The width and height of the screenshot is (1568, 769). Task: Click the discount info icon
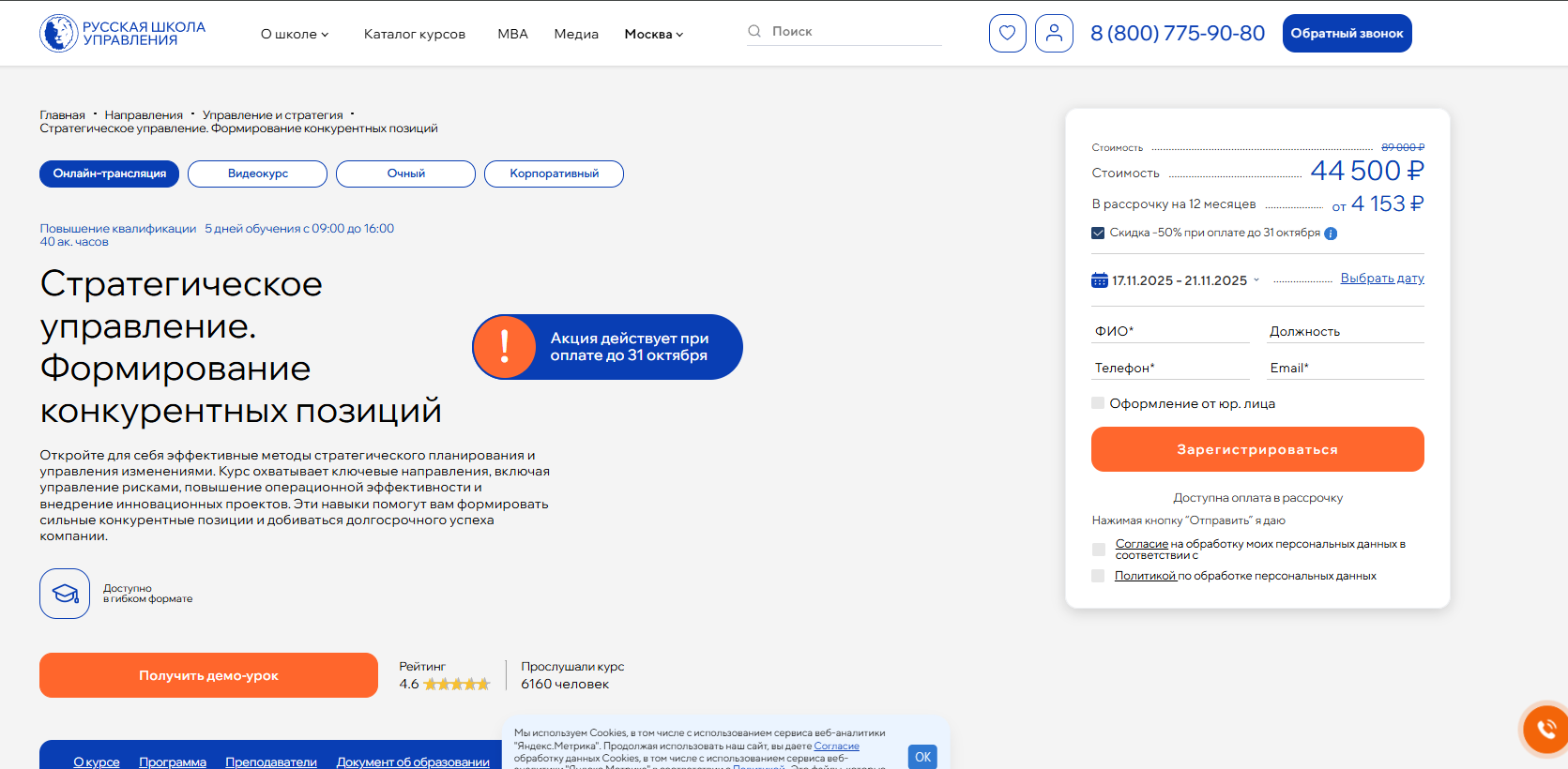(1331, 234)
